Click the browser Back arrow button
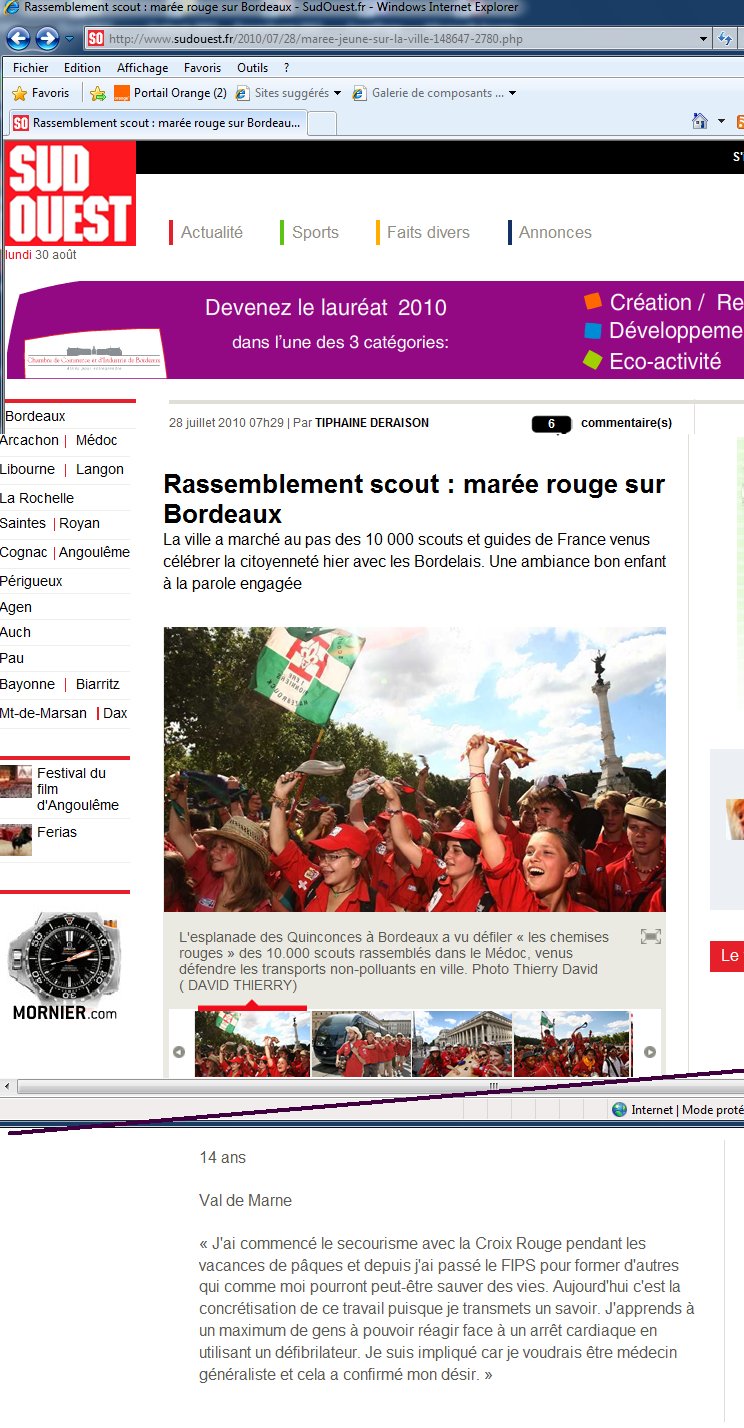Viewport: 744px width, 1428px height. (x=18, y=39)
